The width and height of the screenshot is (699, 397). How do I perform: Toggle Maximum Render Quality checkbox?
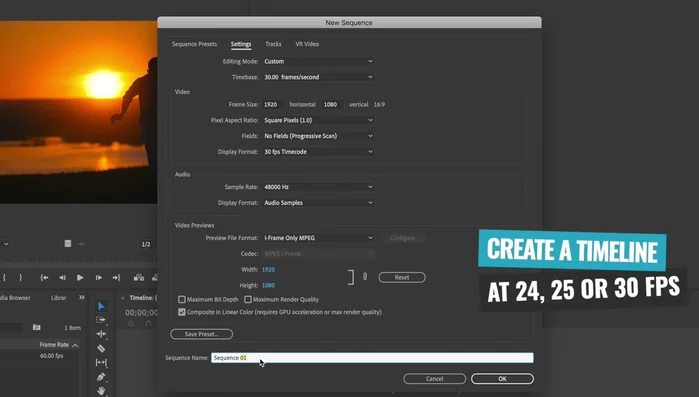point(248,299)
